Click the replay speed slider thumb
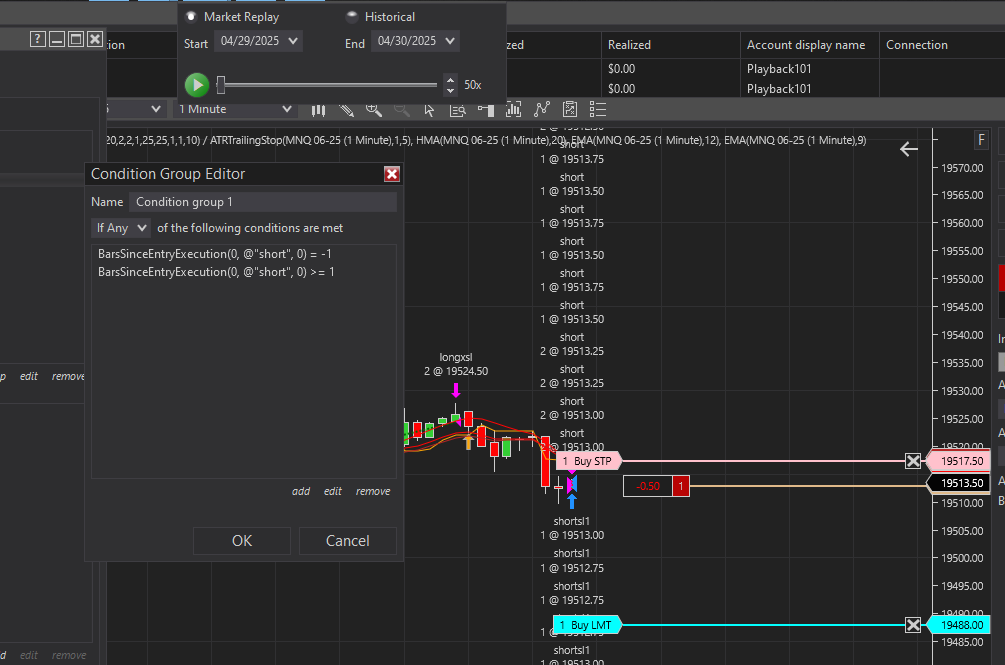 [220, 85]
